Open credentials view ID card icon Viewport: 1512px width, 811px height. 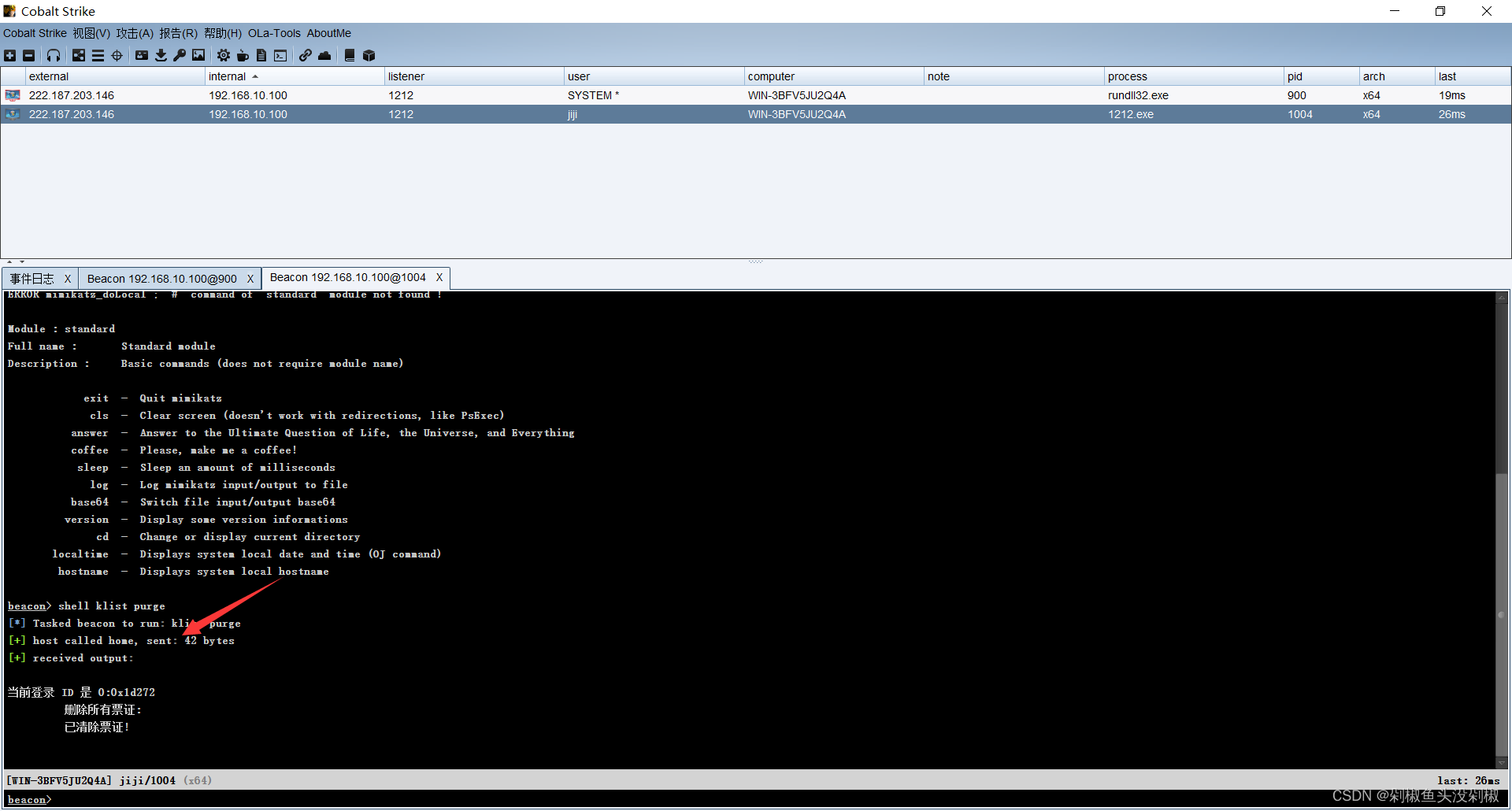[x=142, y=55]
